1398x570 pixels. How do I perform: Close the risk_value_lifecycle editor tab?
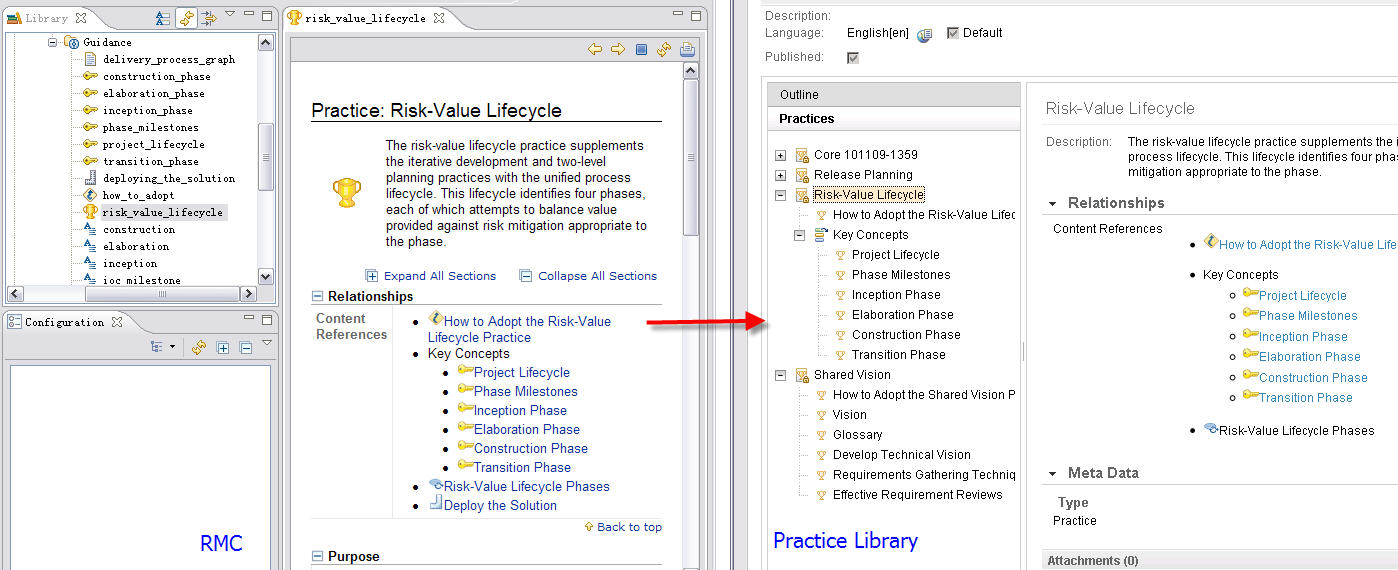(x=438, y=18)
